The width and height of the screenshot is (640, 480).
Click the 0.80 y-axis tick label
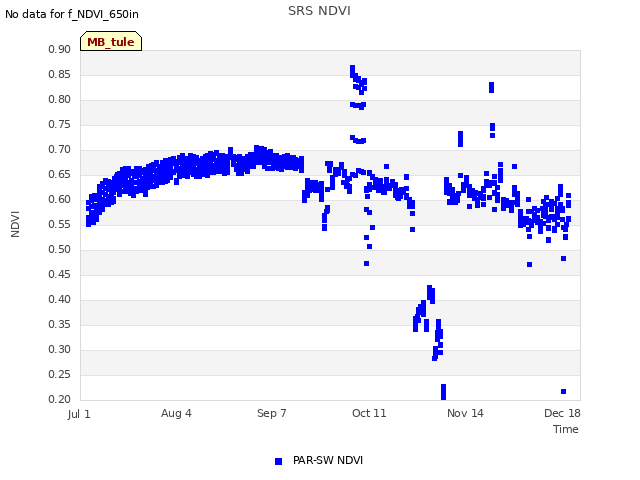(59, 99)
